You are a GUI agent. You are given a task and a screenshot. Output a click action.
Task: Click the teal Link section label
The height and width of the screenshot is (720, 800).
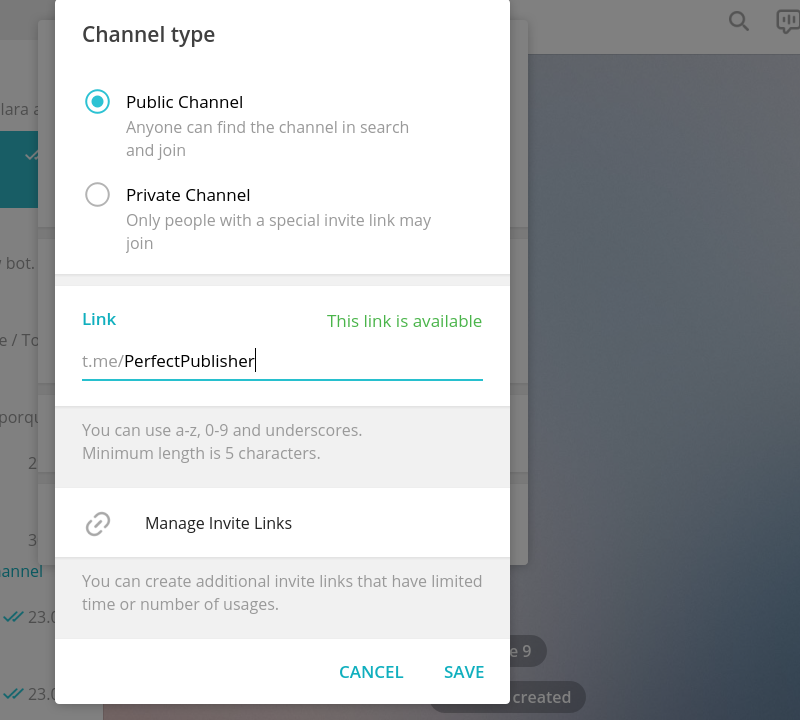point(99,319)
